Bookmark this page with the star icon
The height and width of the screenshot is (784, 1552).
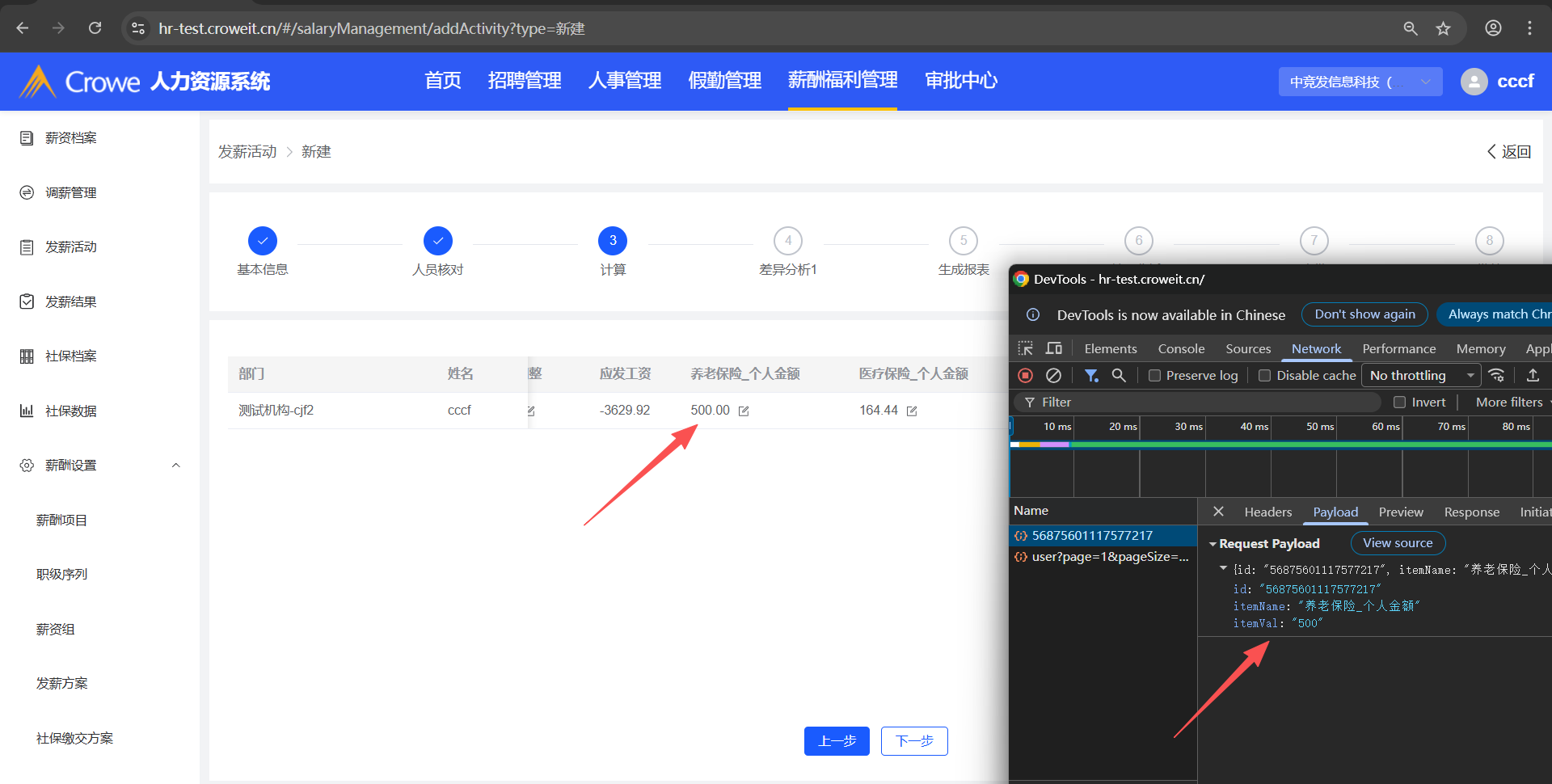pyautogui.click(x=1443, y=28)
